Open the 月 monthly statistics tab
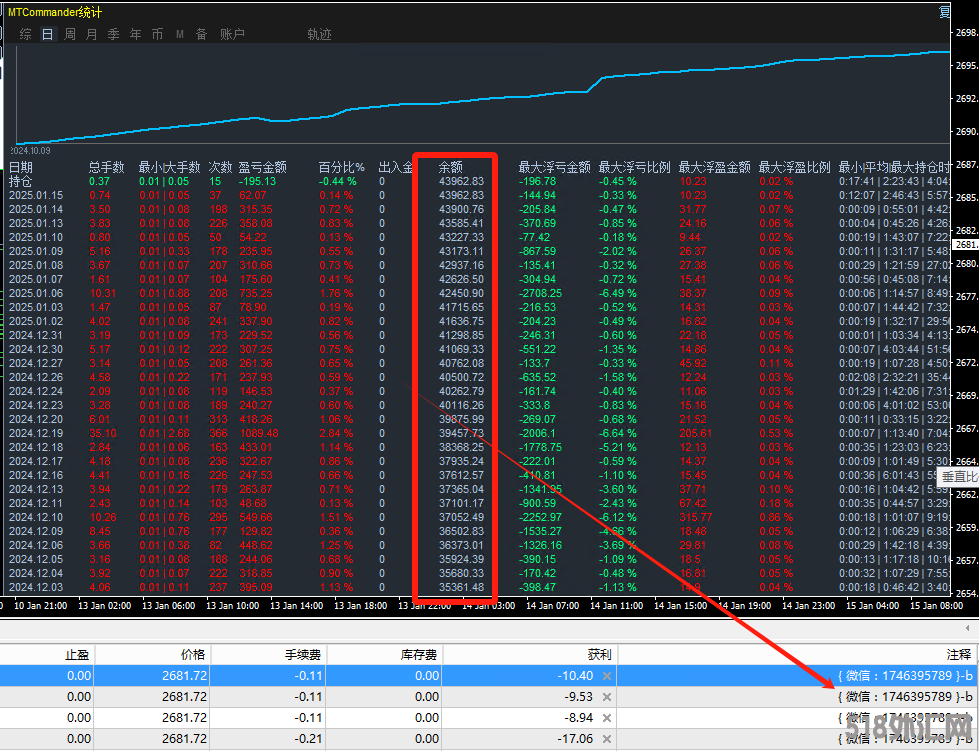Screen dimensions: 979x751 [92, 34]
